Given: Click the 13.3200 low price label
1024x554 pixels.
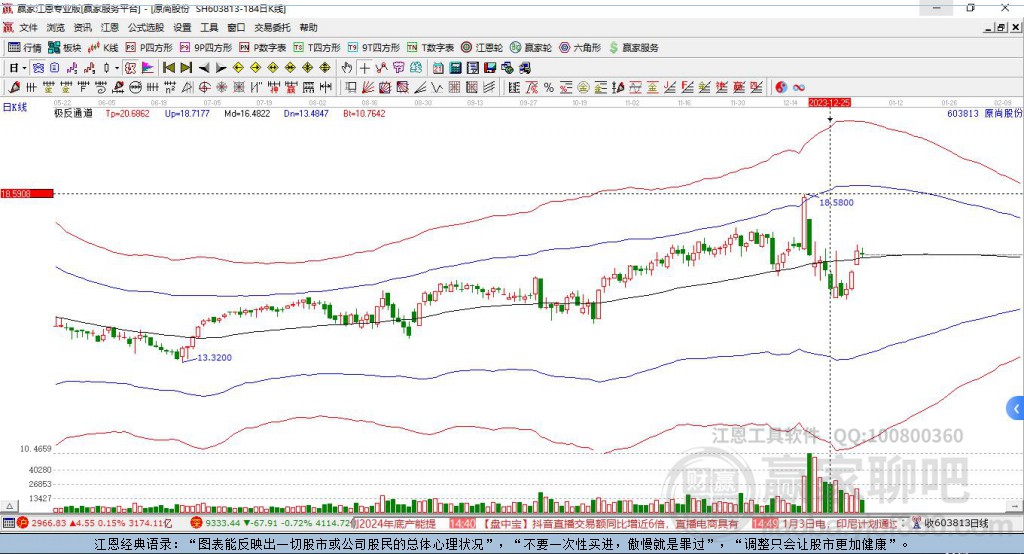Looking at the screenshot, I should [214, 357].
